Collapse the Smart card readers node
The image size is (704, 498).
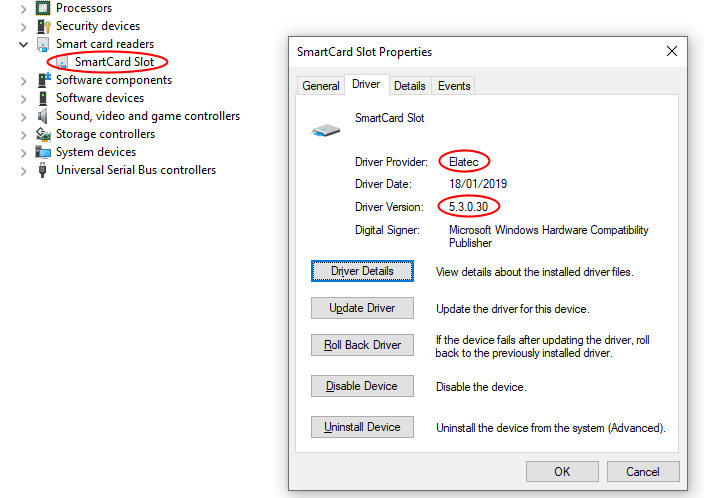click(24, 44)
